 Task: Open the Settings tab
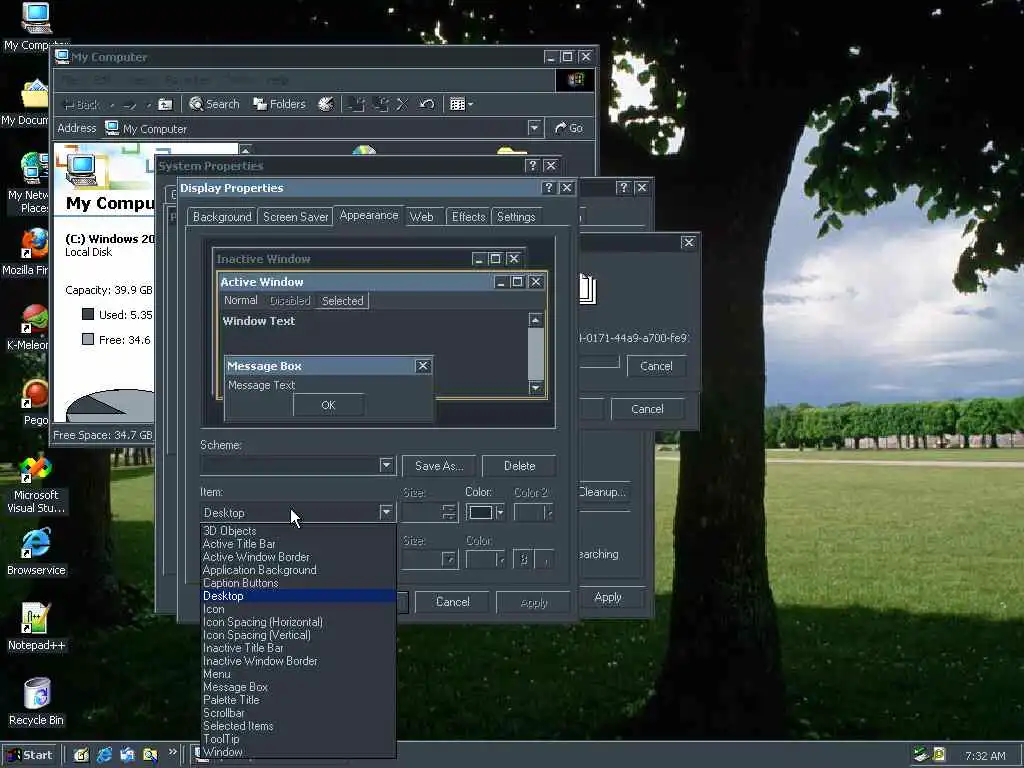[516, 217]
